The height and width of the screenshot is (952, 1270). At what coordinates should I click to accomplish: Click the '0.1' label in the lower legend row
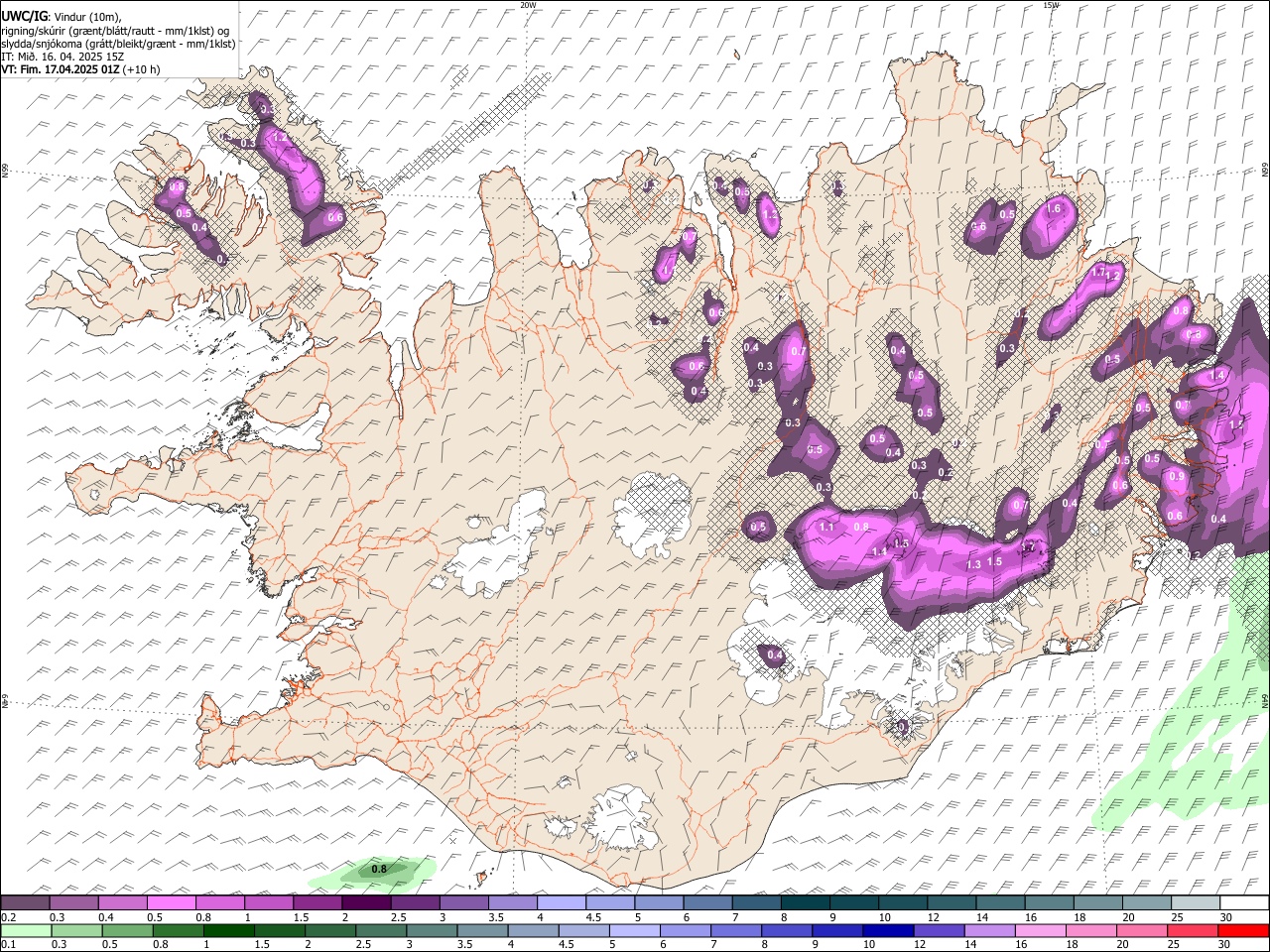(8, 944)
